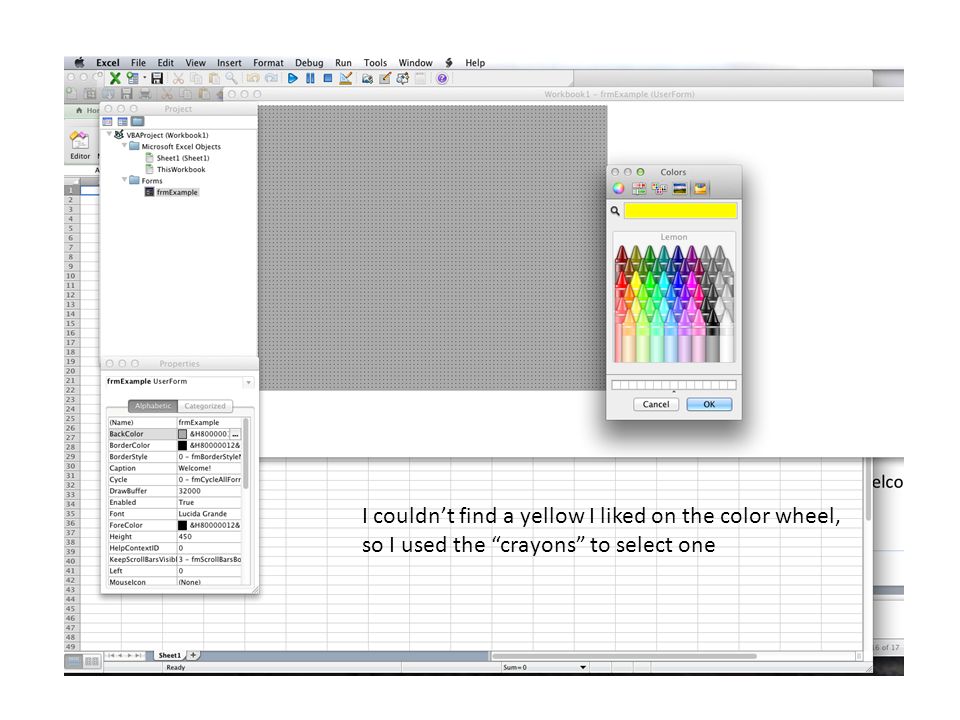The height and width of the screenshot is (720, 960).
Task: Click the BackColor ellipsis button
Action: coord(235,434)
